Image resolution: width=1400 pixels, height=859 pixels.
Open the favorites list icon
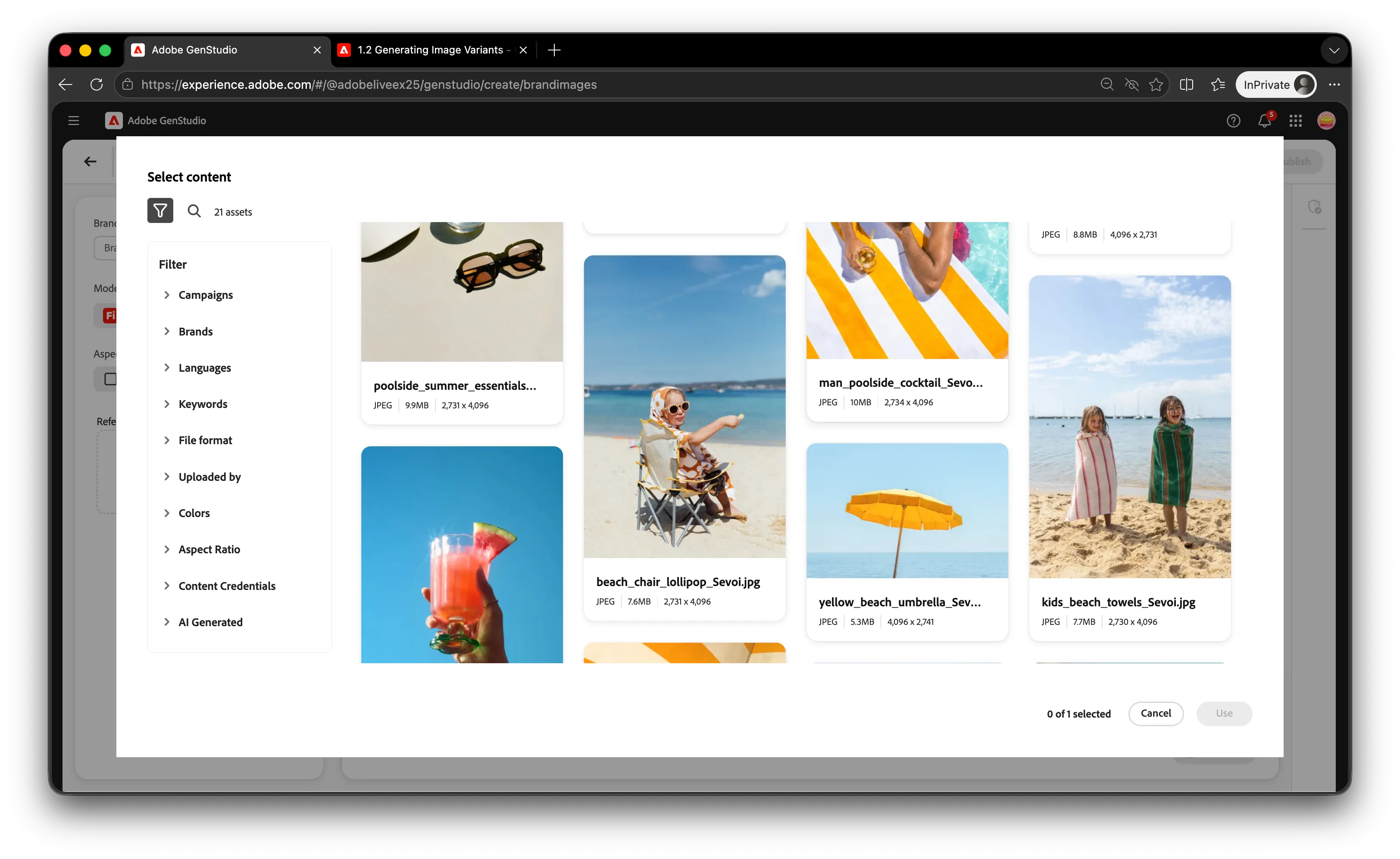(1218, 85)
